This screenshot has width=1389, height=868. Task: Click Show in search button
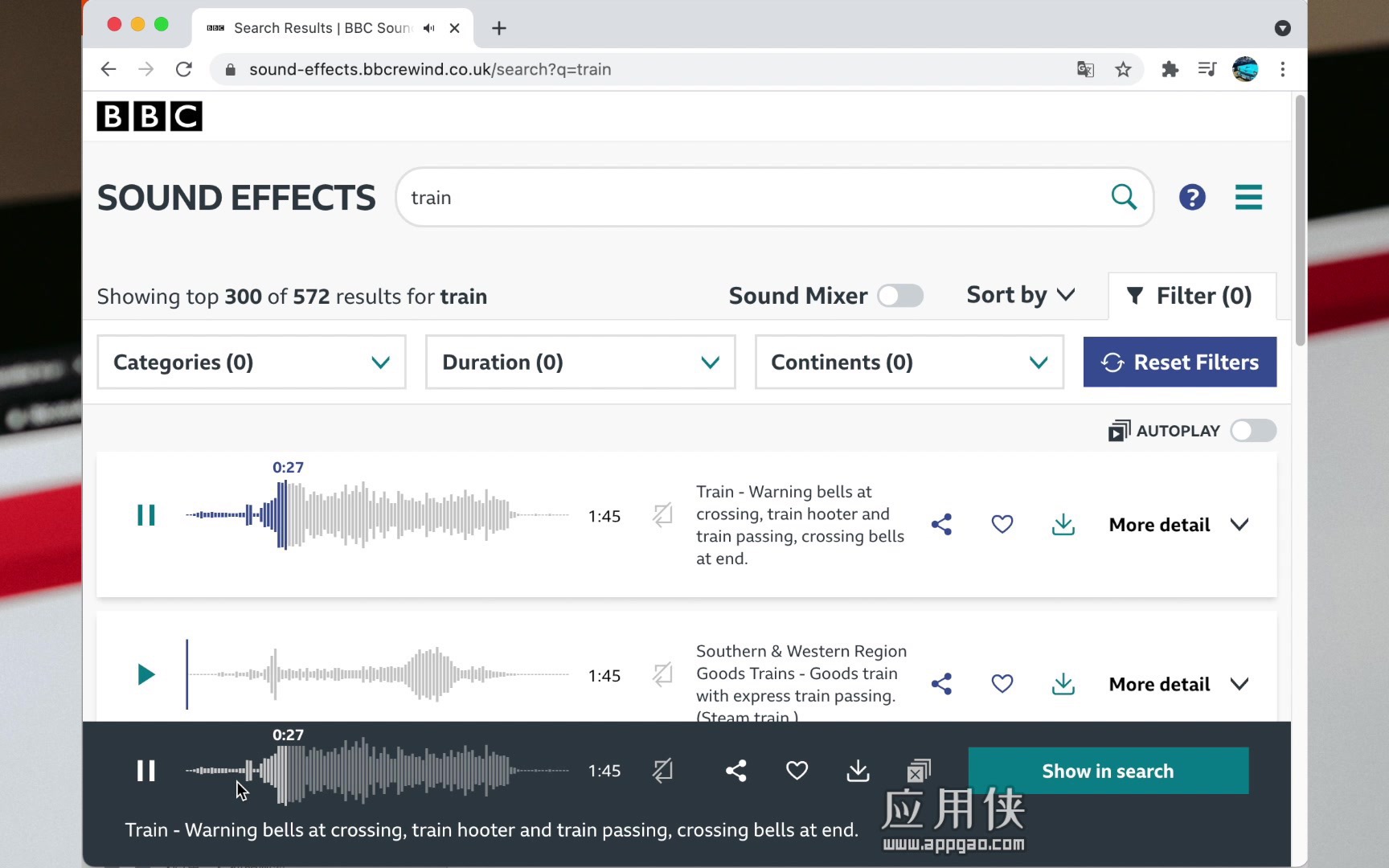1108,771
